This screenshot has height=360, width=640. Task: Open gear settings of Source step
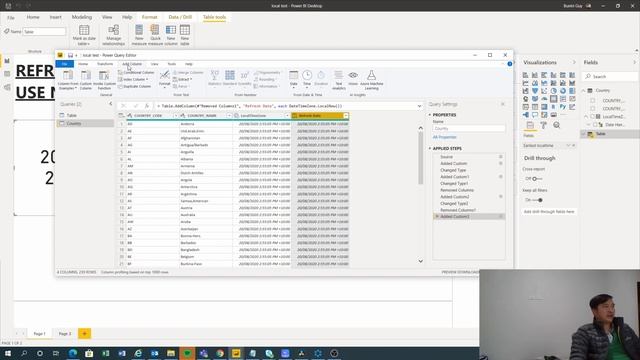coord(501,157)
